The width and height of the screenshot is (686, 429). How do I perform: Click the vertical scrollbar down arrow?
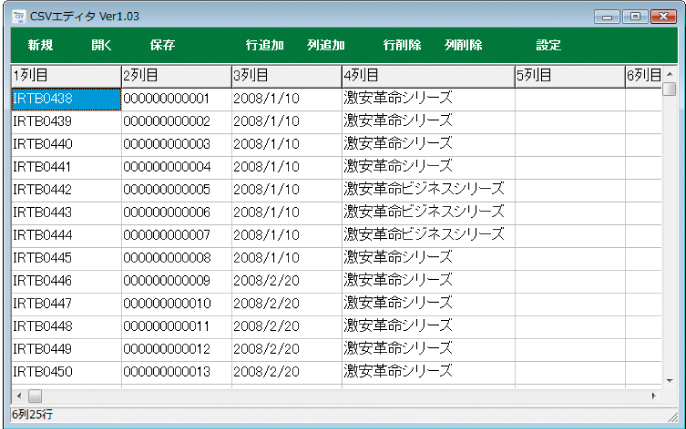pyautogui.click(x=669, y=380)
